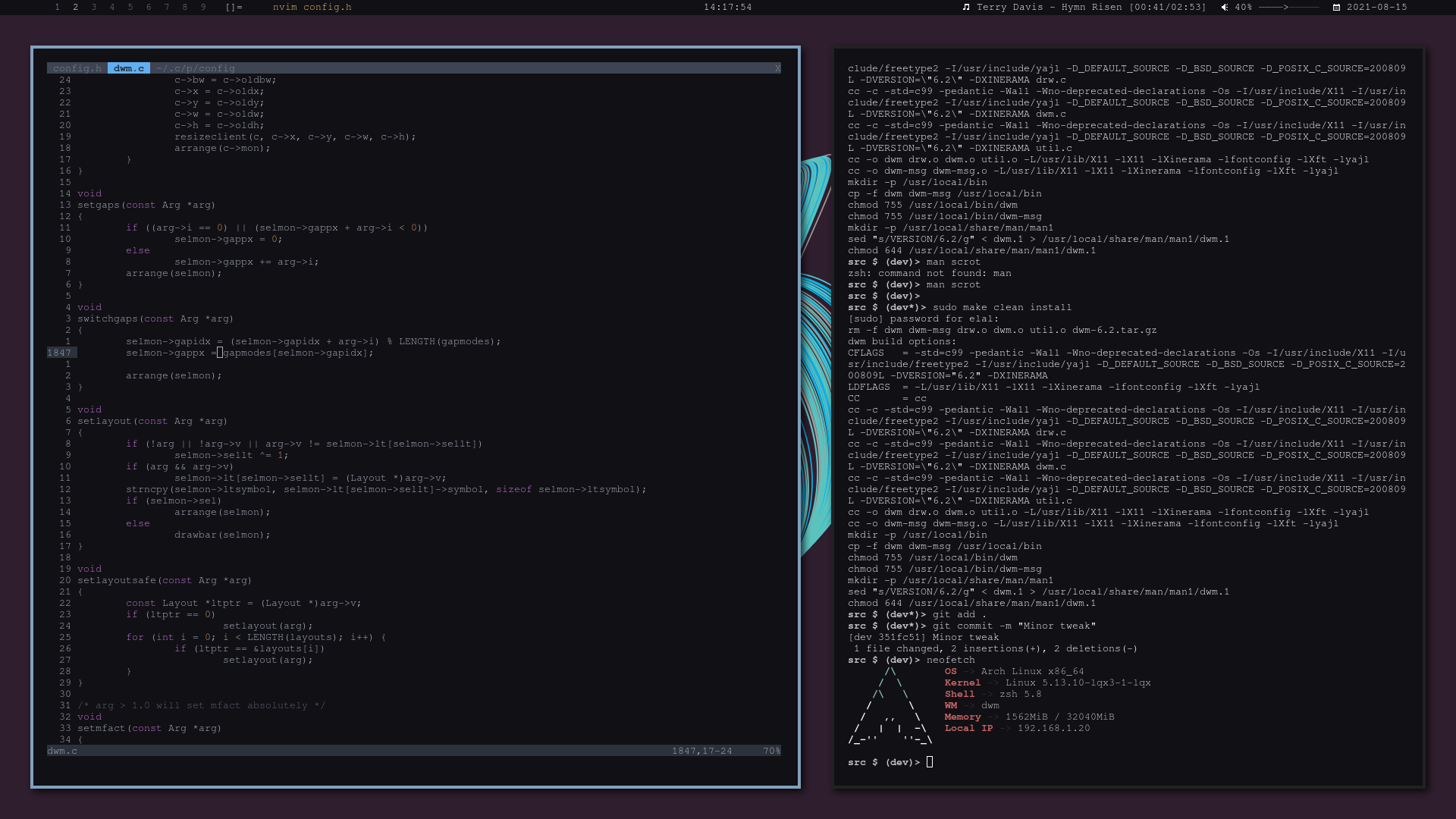Click the 2021-08-15 date
This screenshot has width=1456, height=819.
coord(1377,7)
